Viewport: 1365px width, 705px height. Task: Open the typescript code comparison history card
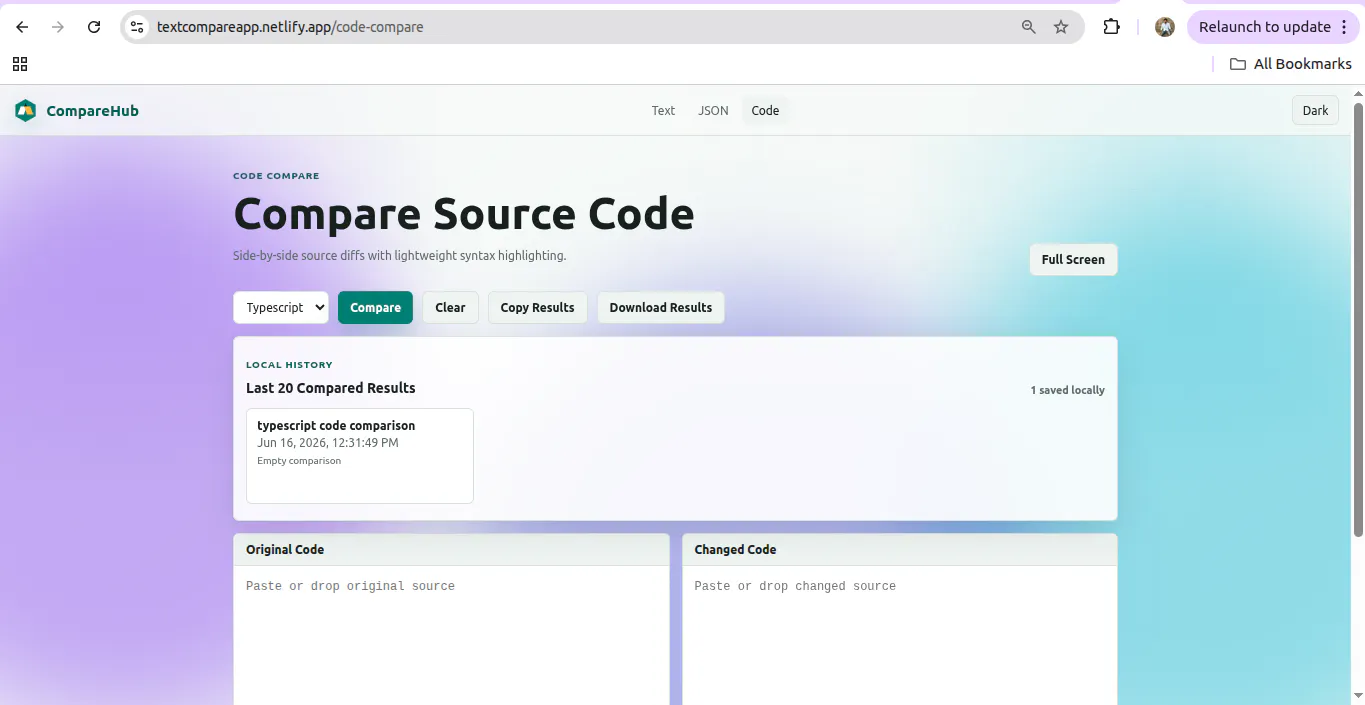click(x=360, y=456)
